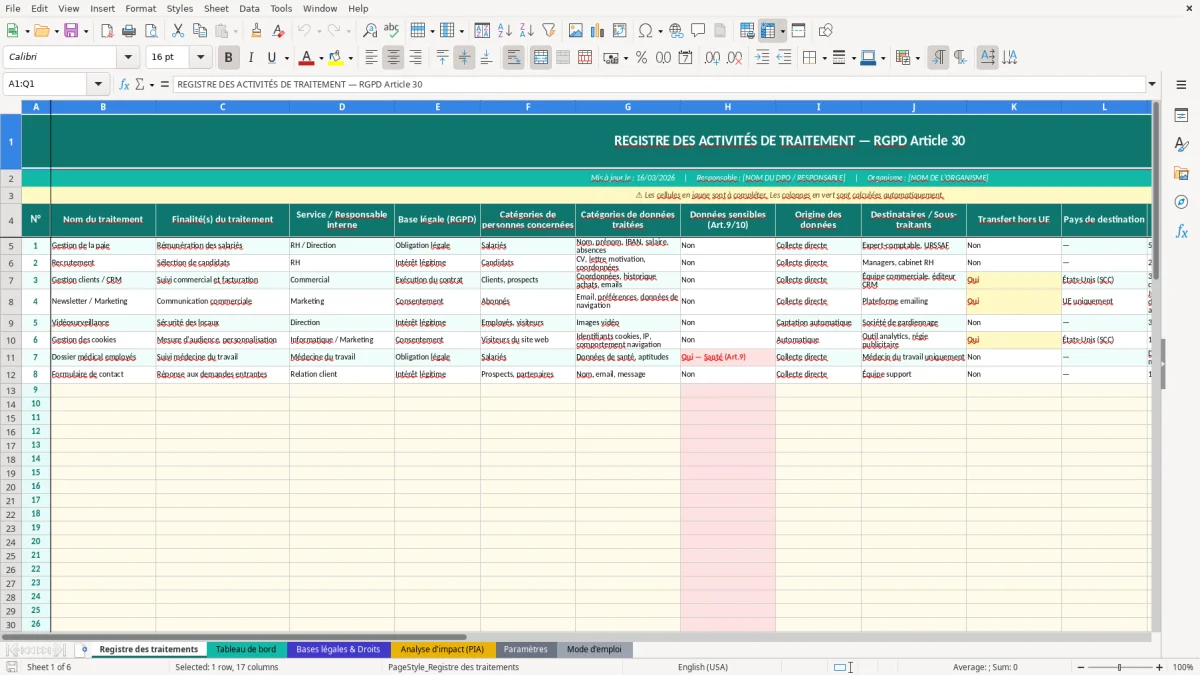The width and height of the screenshot is (1200, 675).
Task: Toggle Bold formatting
Action: point(229,58)
